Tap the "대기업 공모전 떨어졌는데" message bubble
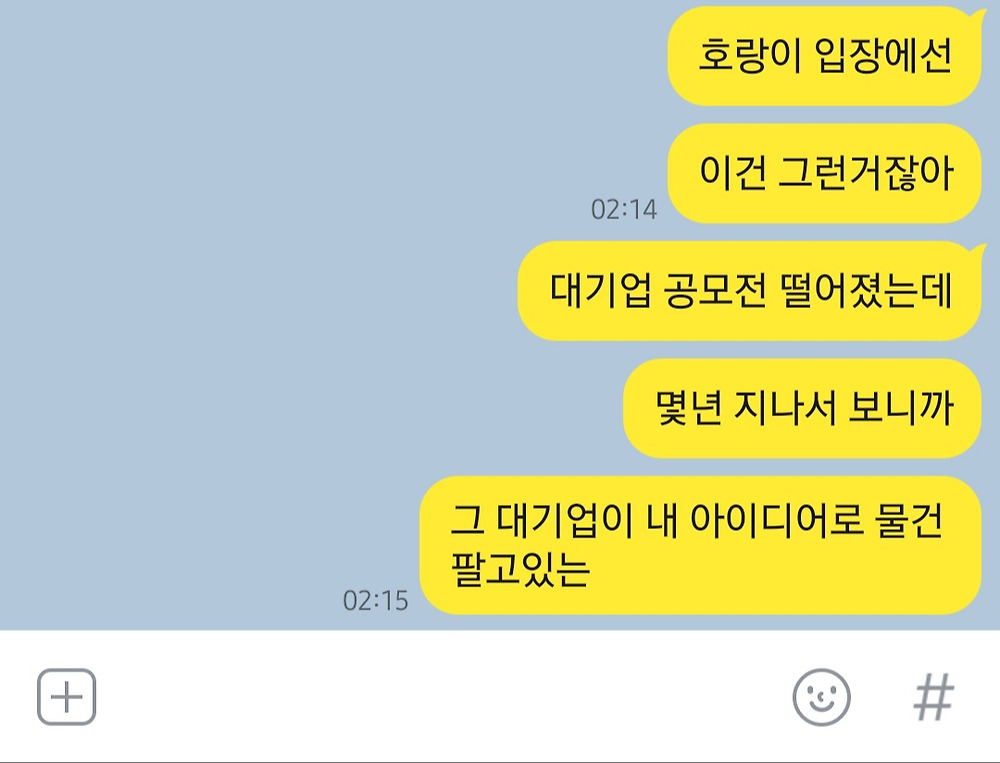Image resolution: width=1000 pixels, height=763 pixels. pos(749,291)
